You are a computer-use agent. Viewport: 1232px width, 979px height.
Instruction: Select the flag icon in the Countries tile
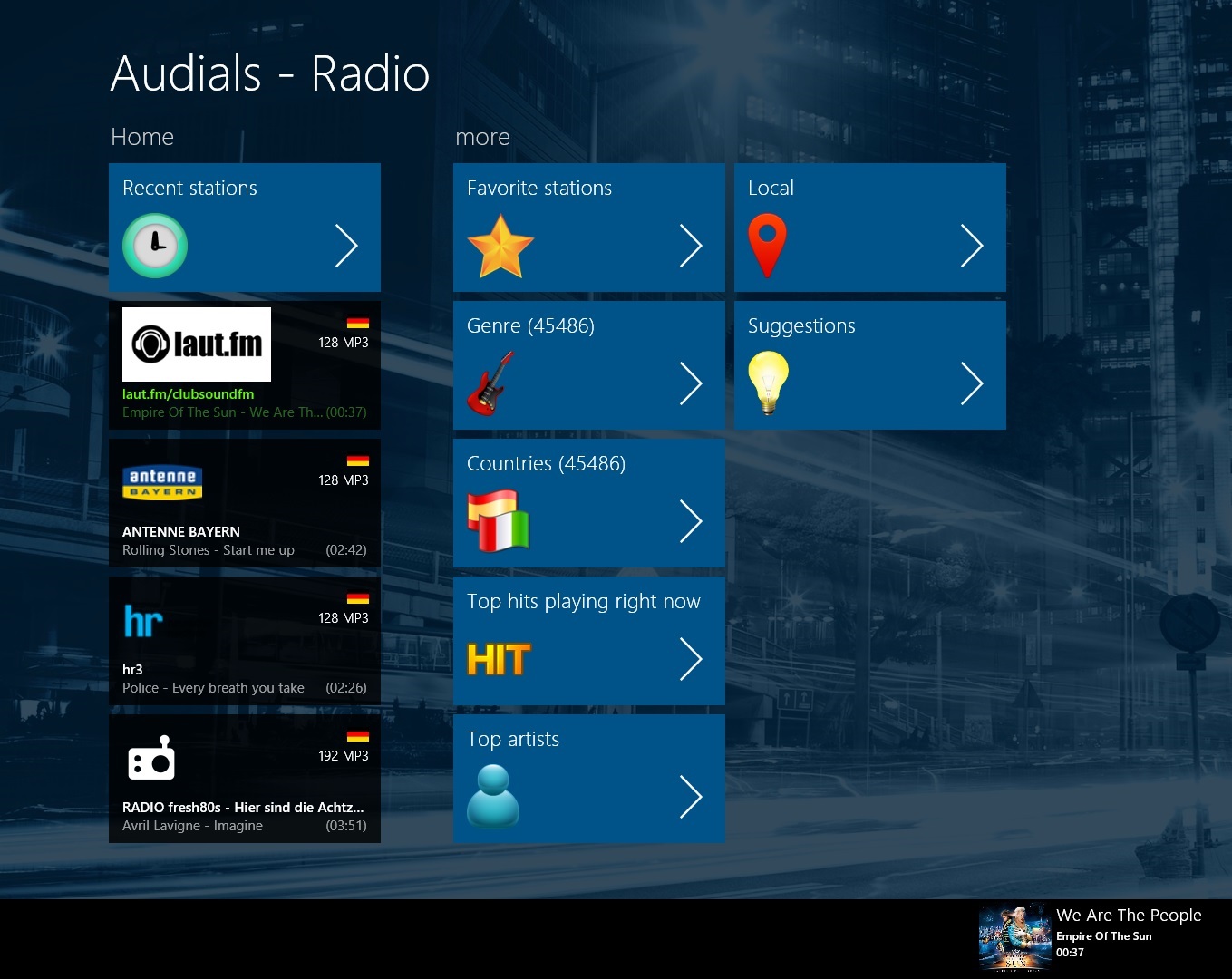(498, 520)
